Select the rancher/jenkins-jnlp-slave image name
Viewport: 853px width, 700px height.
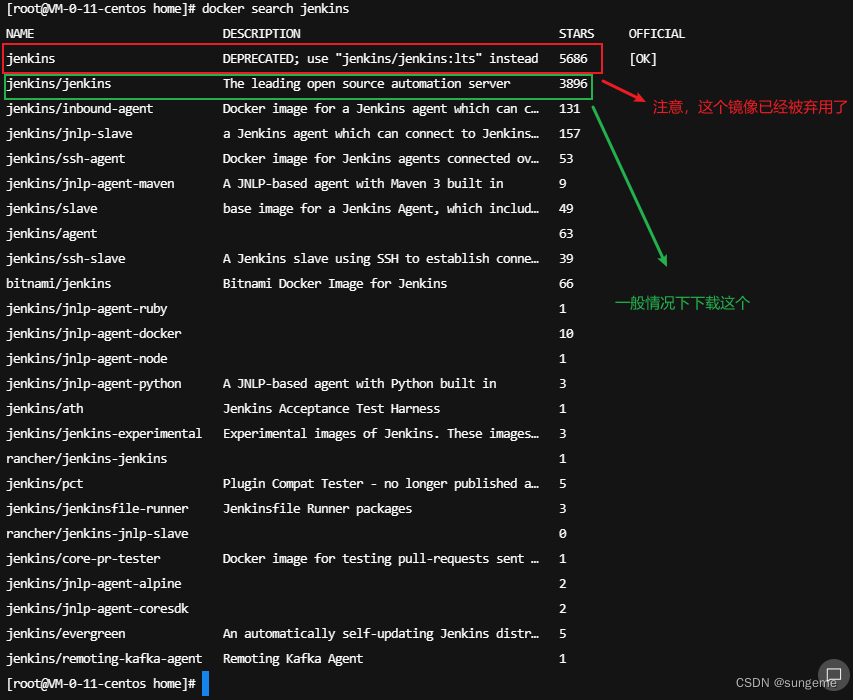[97, 534]
